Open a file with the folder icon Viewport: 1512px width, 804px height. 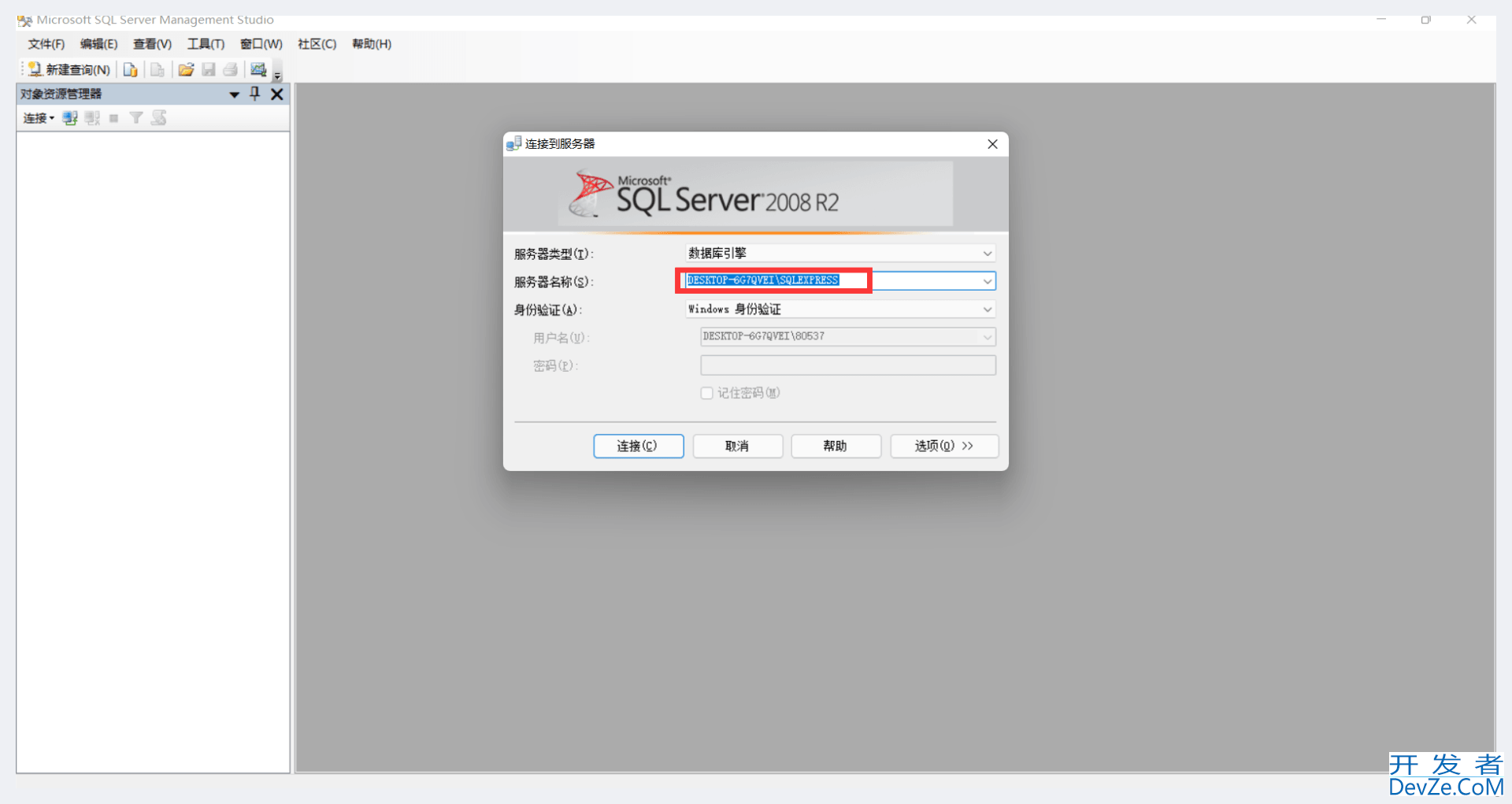pyautogui.click(x=186, y=70)
